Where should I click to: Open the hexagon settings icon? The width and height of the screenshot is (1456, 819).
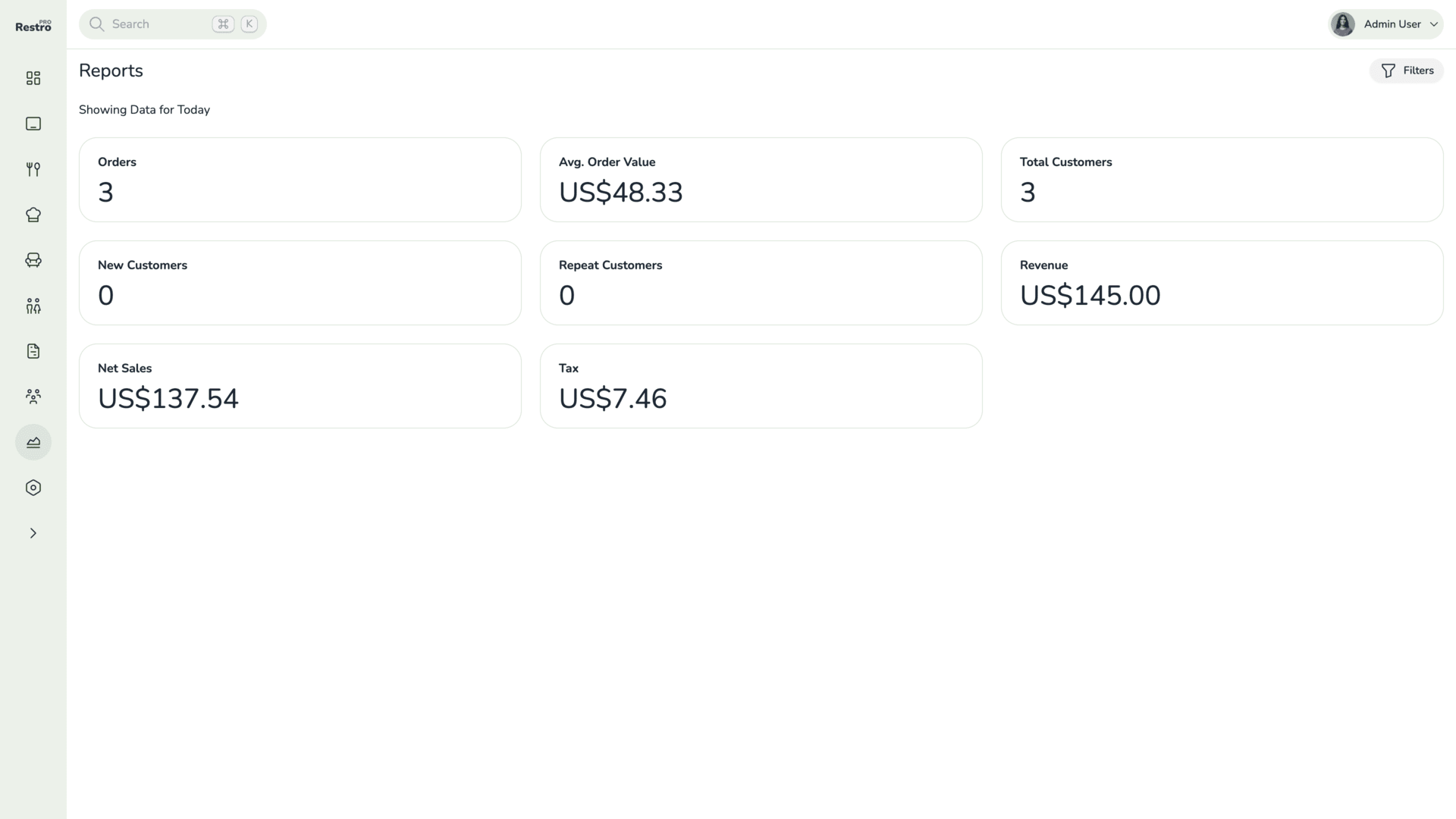(33, 488)
